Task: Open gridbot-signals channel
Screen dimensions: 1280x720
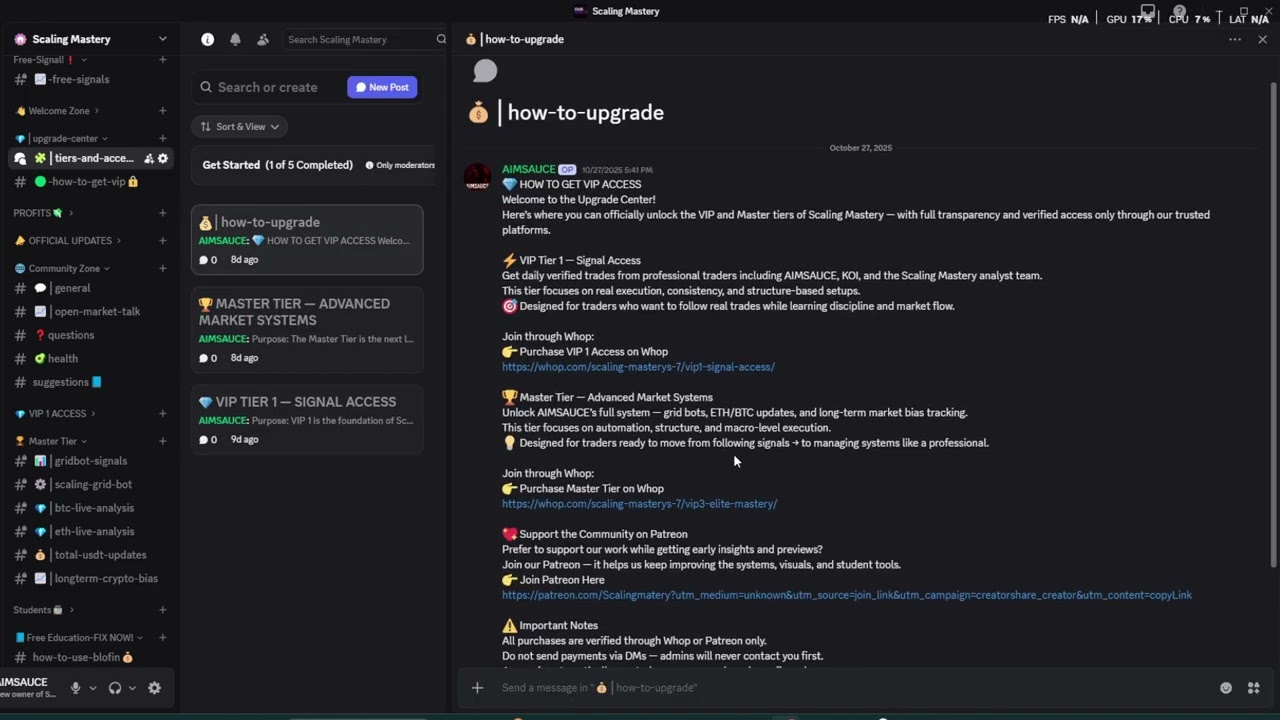Action: click(90, 461)
